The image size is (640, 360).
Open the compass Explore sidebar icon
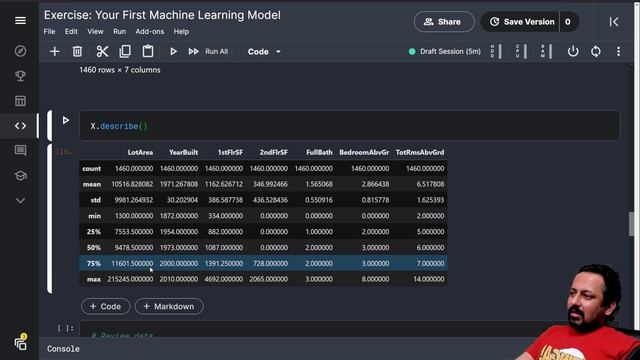[20, 51]
